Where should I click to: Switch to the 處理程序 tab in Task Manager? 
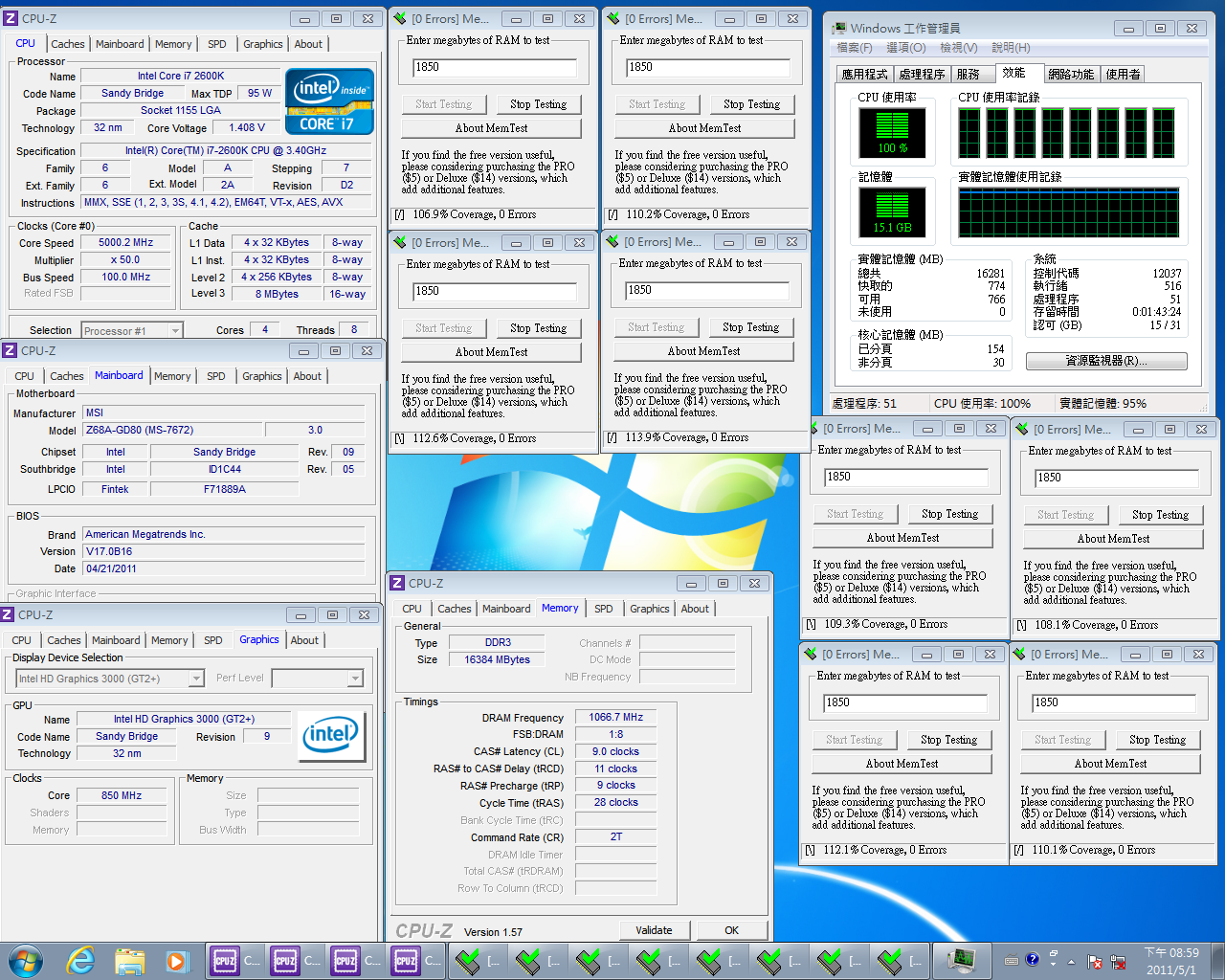pos(921,75)
